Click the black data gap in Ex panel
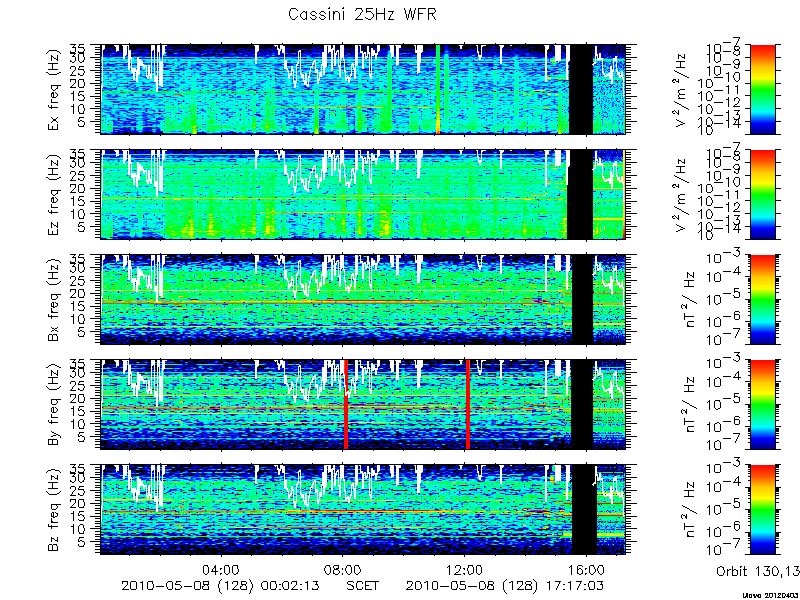 point(581,89)
